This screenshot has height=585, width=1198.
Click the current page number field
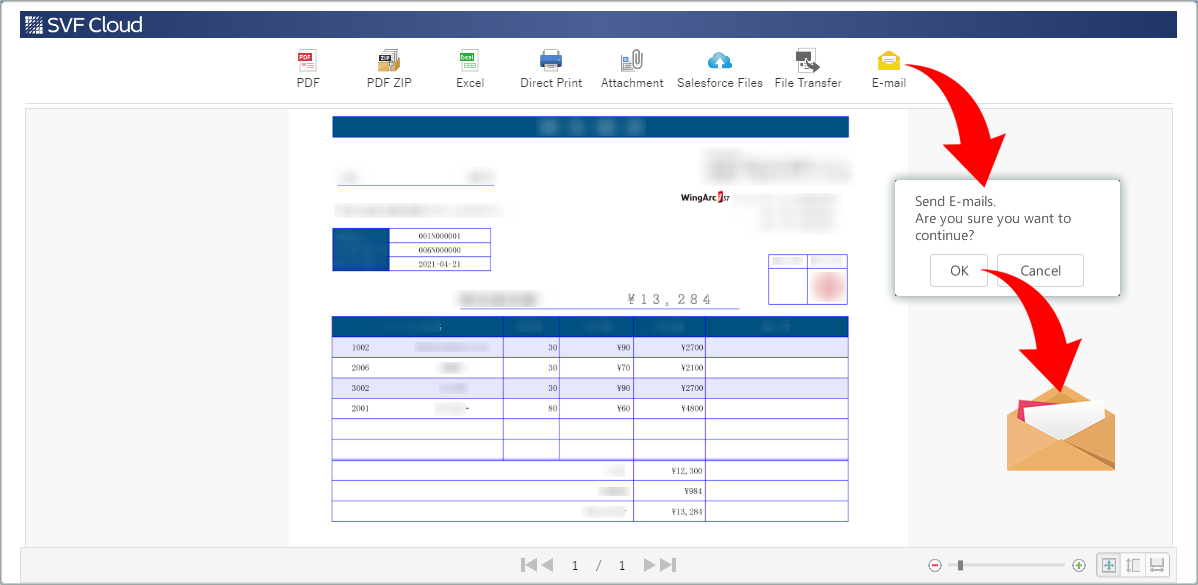coord(575,565)
